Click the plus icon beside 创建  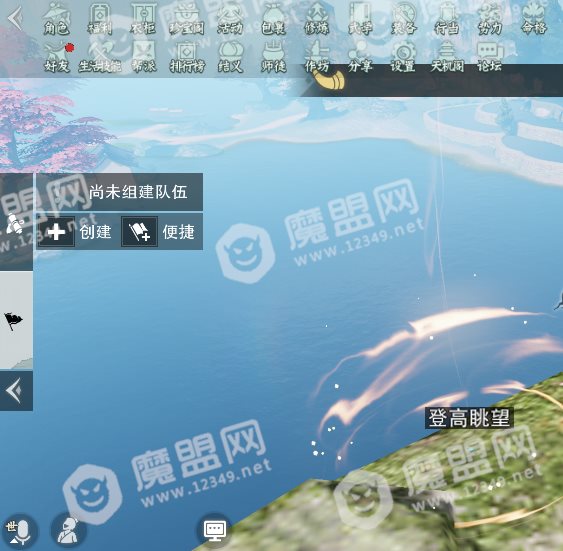point(56,232)
